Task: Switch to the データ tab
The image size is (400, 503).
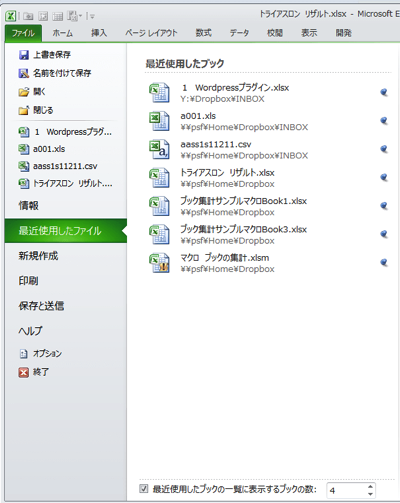Action: coord(239,33)
